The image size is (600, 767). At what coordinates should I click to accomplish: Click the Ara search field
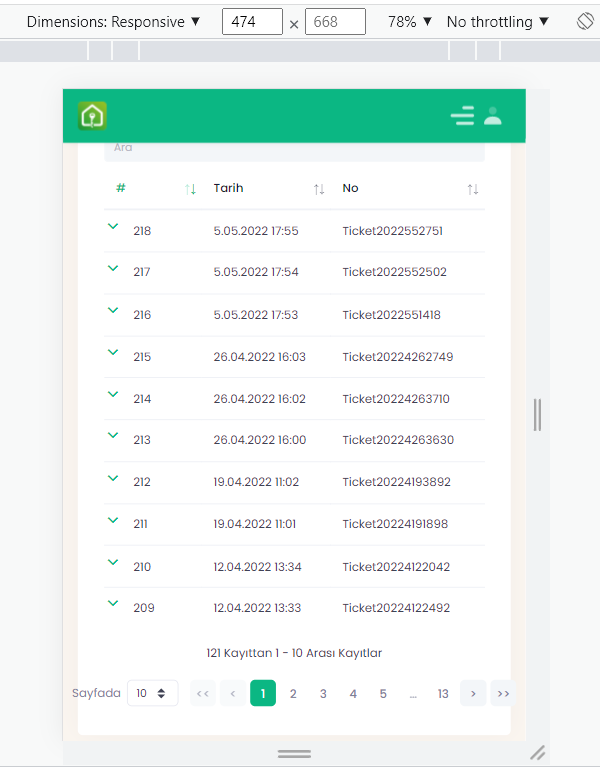pos(294,150)
